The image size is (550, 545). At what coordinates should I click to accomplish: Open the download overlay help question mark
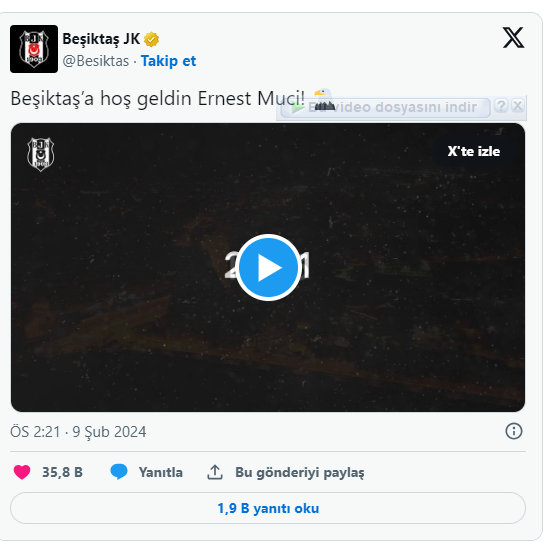point(501,106)
